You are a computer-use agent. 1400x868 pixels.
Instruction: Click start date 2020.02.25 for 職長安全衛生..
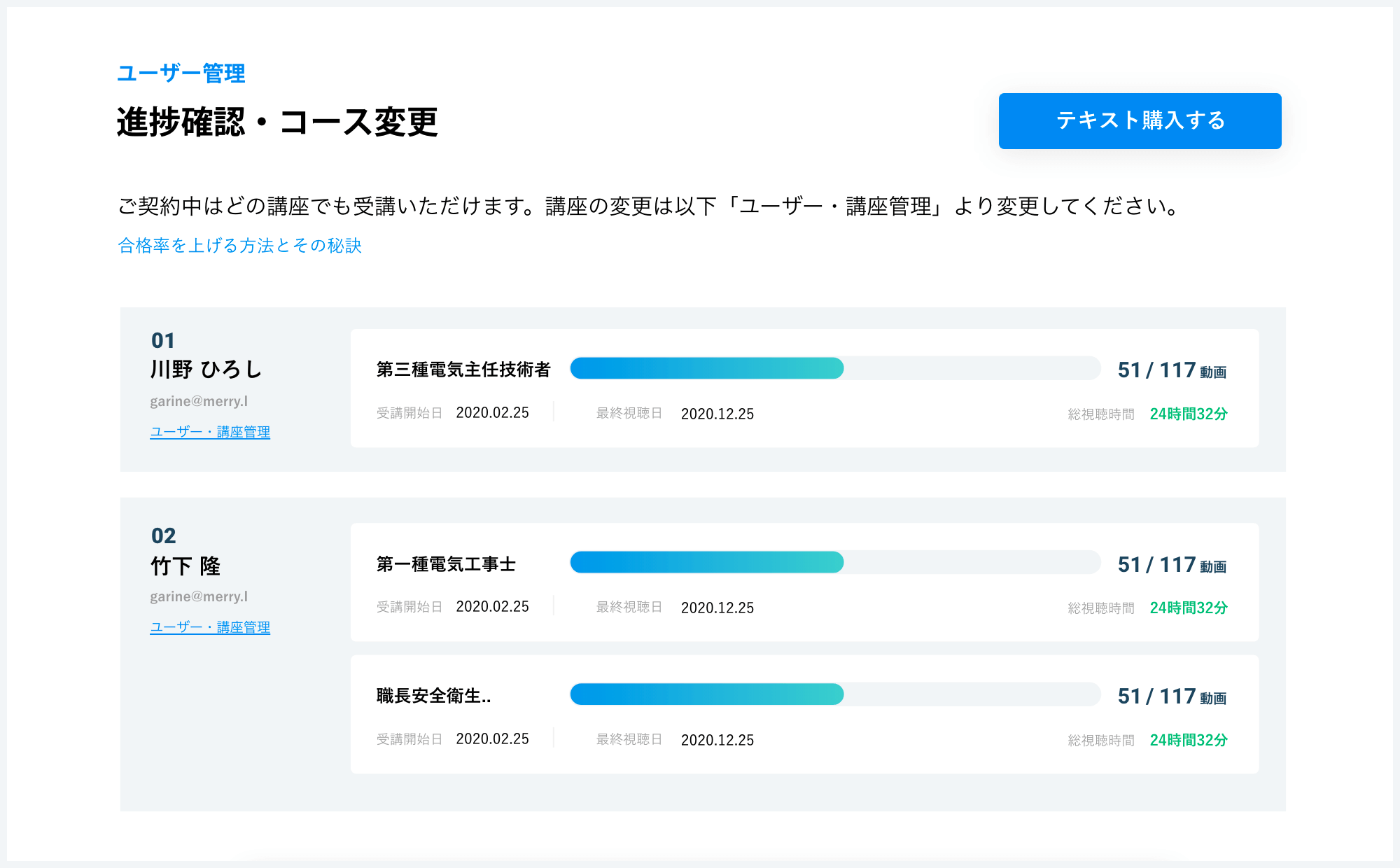click(x=492, y=739)
